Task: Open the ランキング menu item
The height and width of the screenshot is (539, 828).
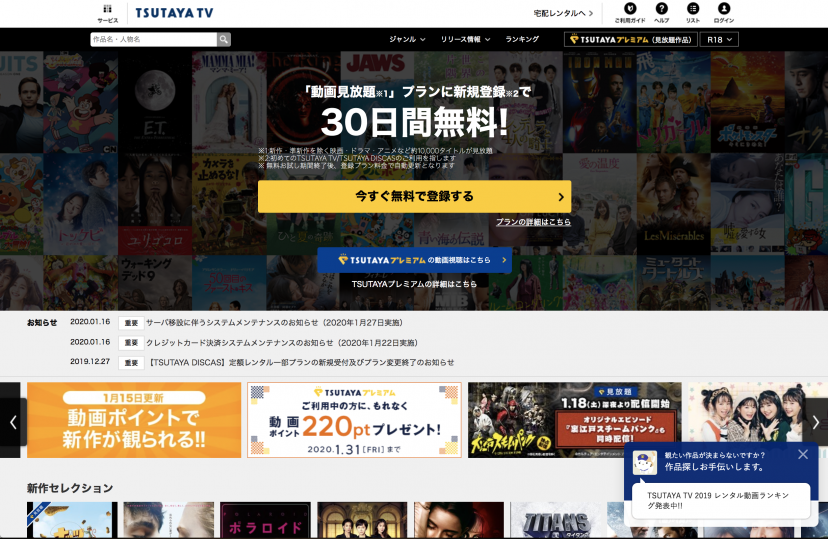Action: (x=522, y=39)
